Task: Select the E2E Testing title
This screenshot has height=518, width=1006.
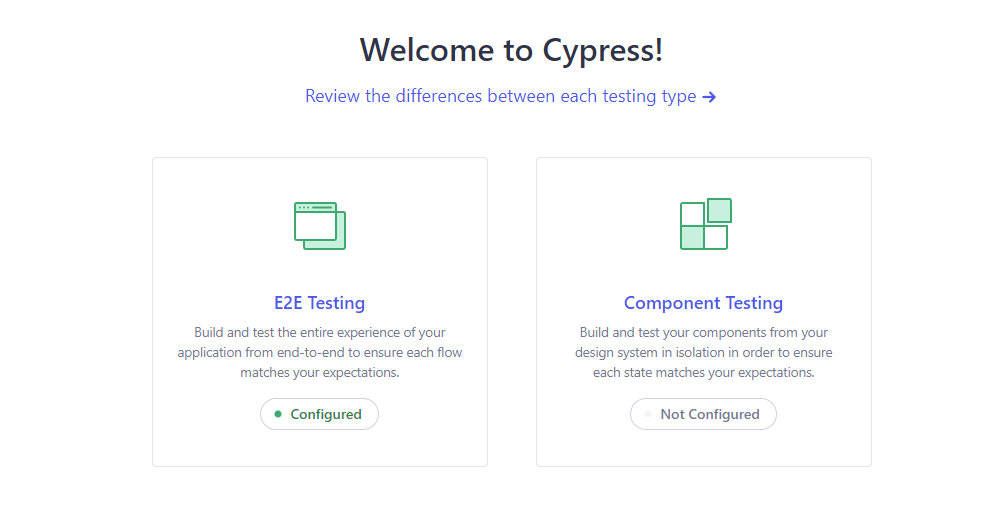Action: [319, 303]
